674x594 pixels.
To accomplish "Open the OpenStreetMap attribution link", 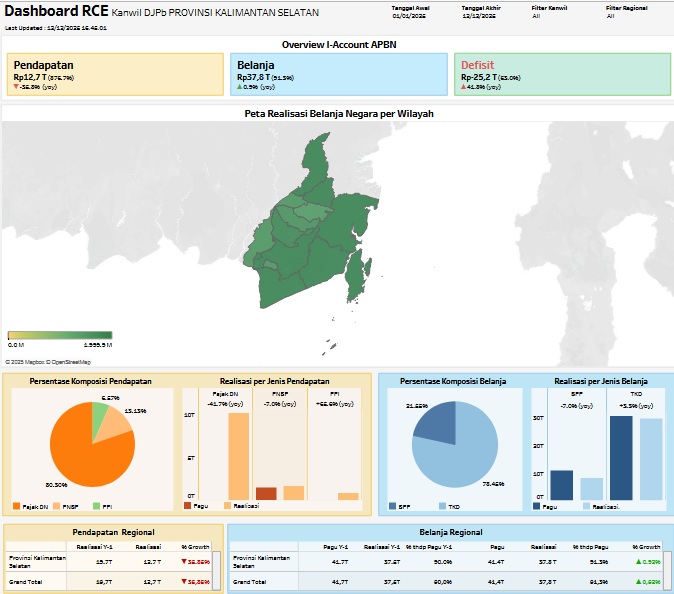I will click(x=71, y=361).
